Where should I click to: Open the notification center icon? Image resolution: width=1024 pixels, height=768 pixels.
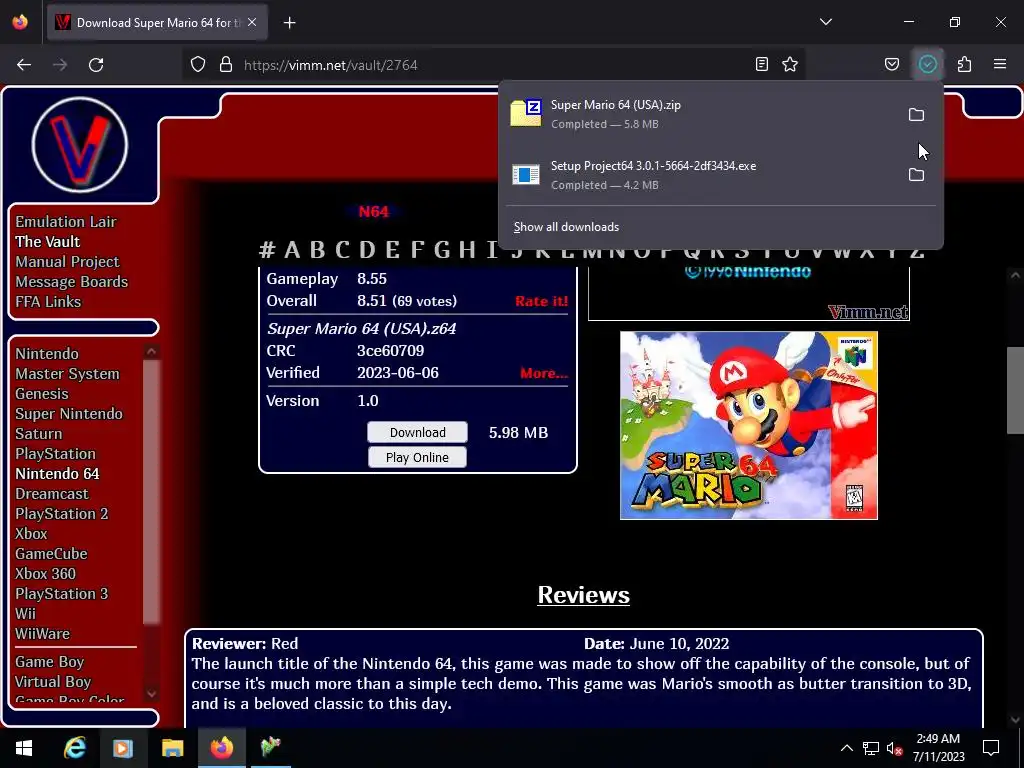991,748
